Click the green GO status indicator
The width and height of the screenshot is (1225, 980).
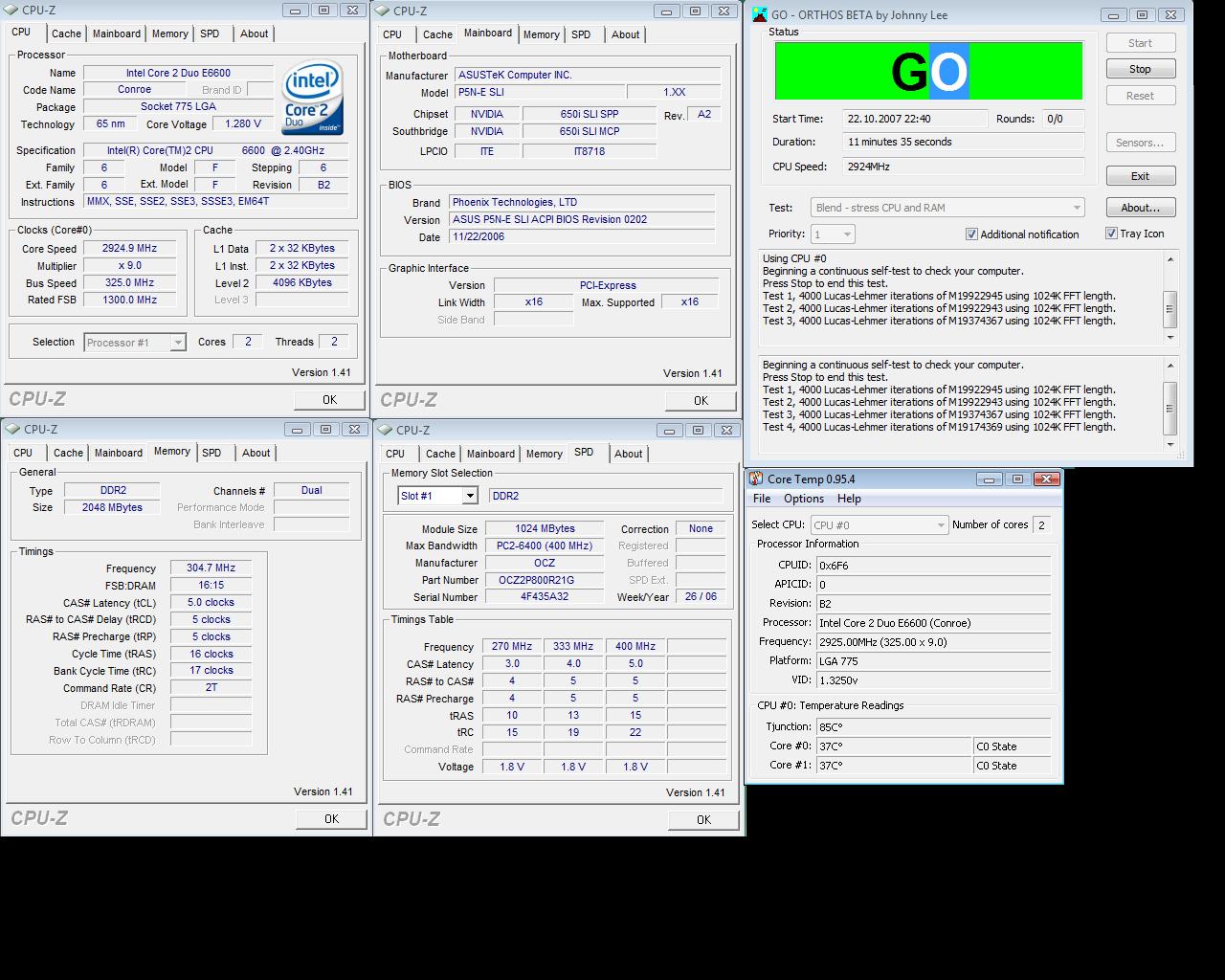pos(928,71)
